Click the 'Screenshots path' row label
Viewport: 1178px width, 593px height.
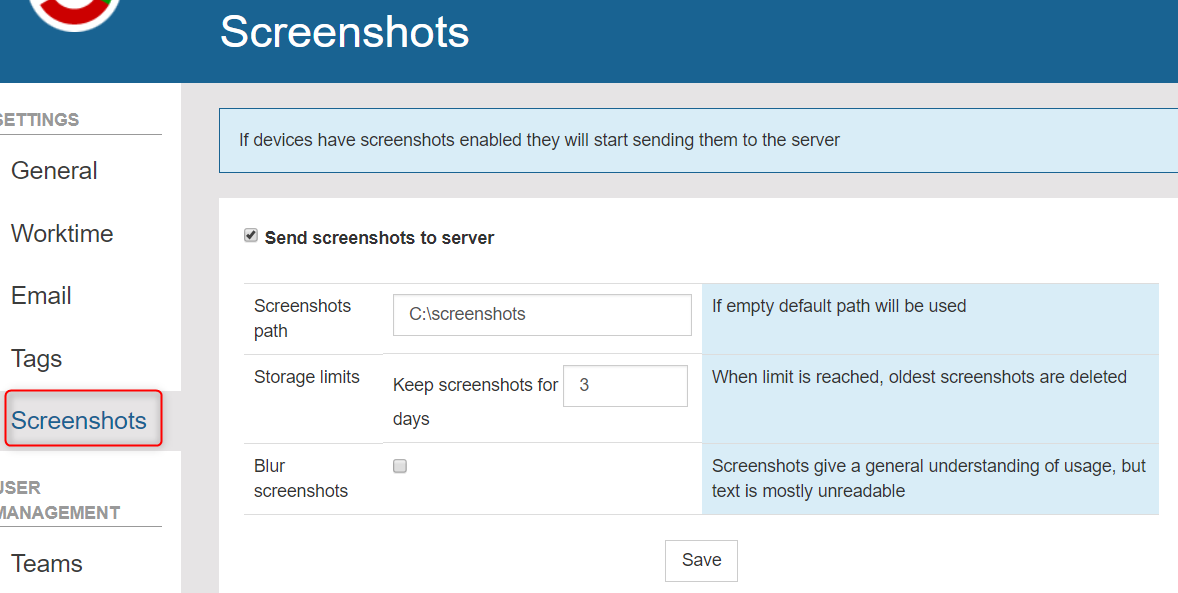[302, 318]
